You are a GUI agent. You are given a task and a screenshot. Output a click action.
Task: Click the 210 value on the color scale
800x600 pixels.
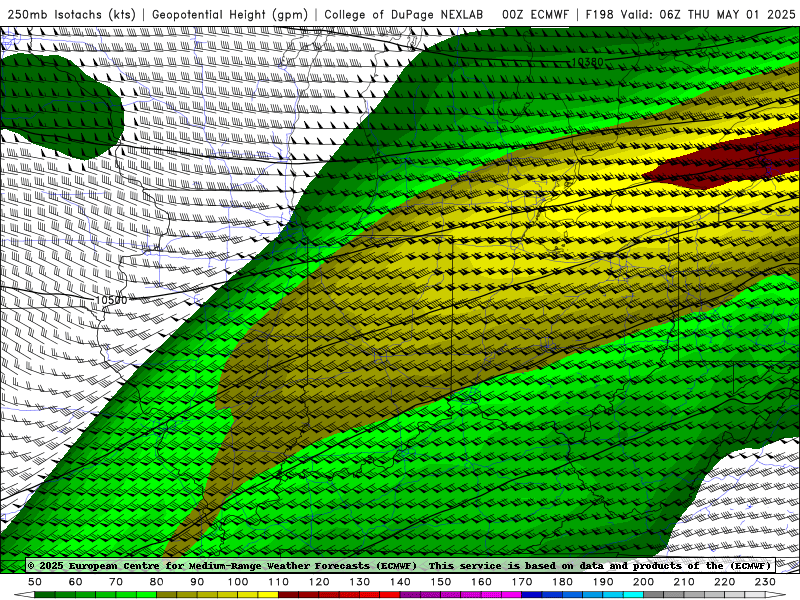[684, 582]
